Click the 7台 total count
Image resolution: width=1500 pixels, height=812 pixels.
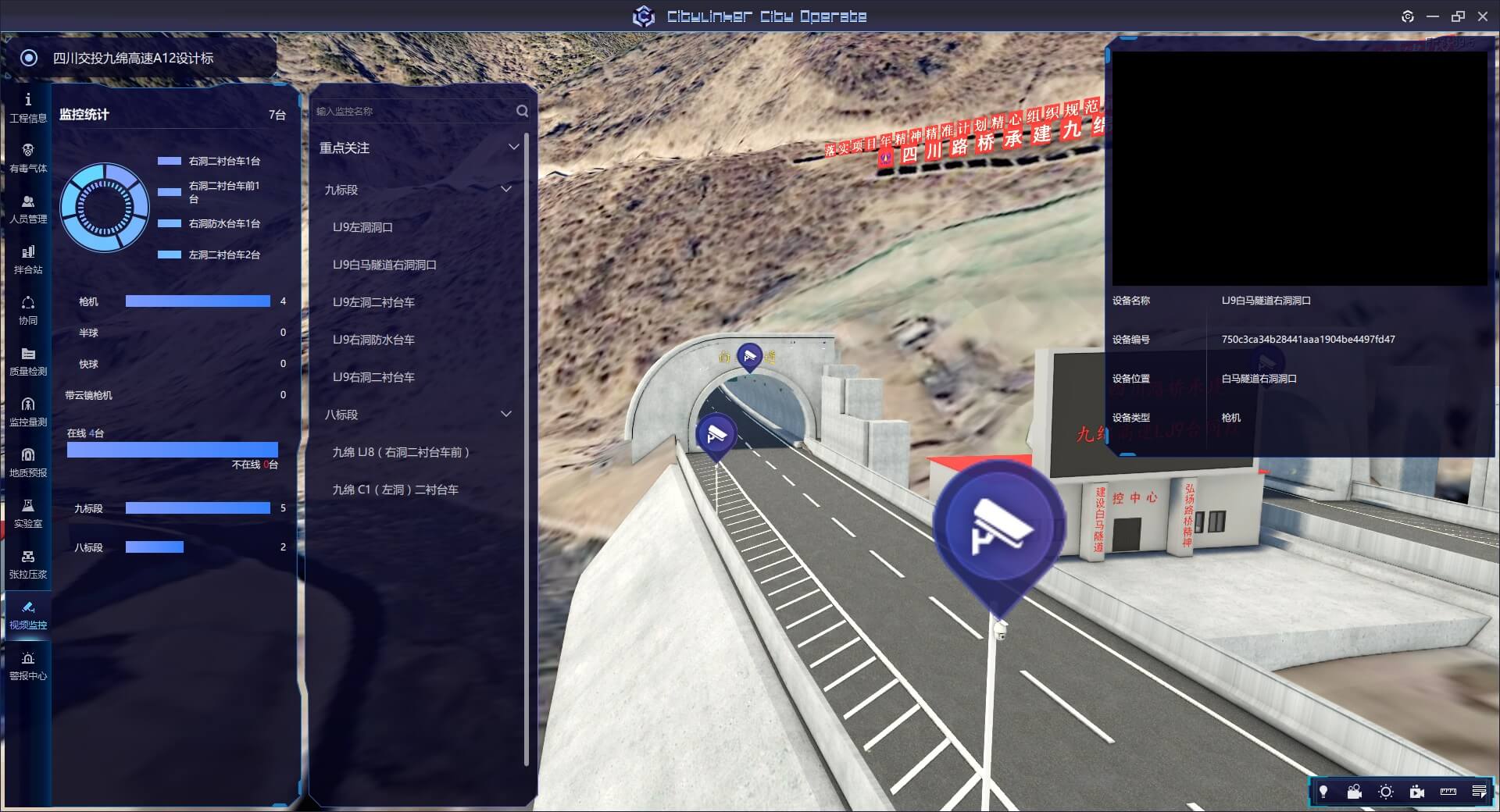coord(277,115)
